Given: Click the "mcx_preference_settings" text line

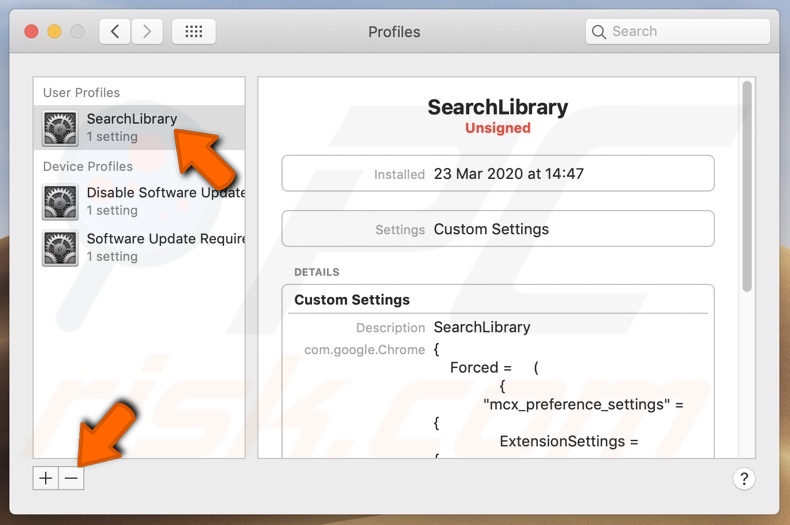Looking at the screenshot, I should pyautogui.click(x=583, y=405).
